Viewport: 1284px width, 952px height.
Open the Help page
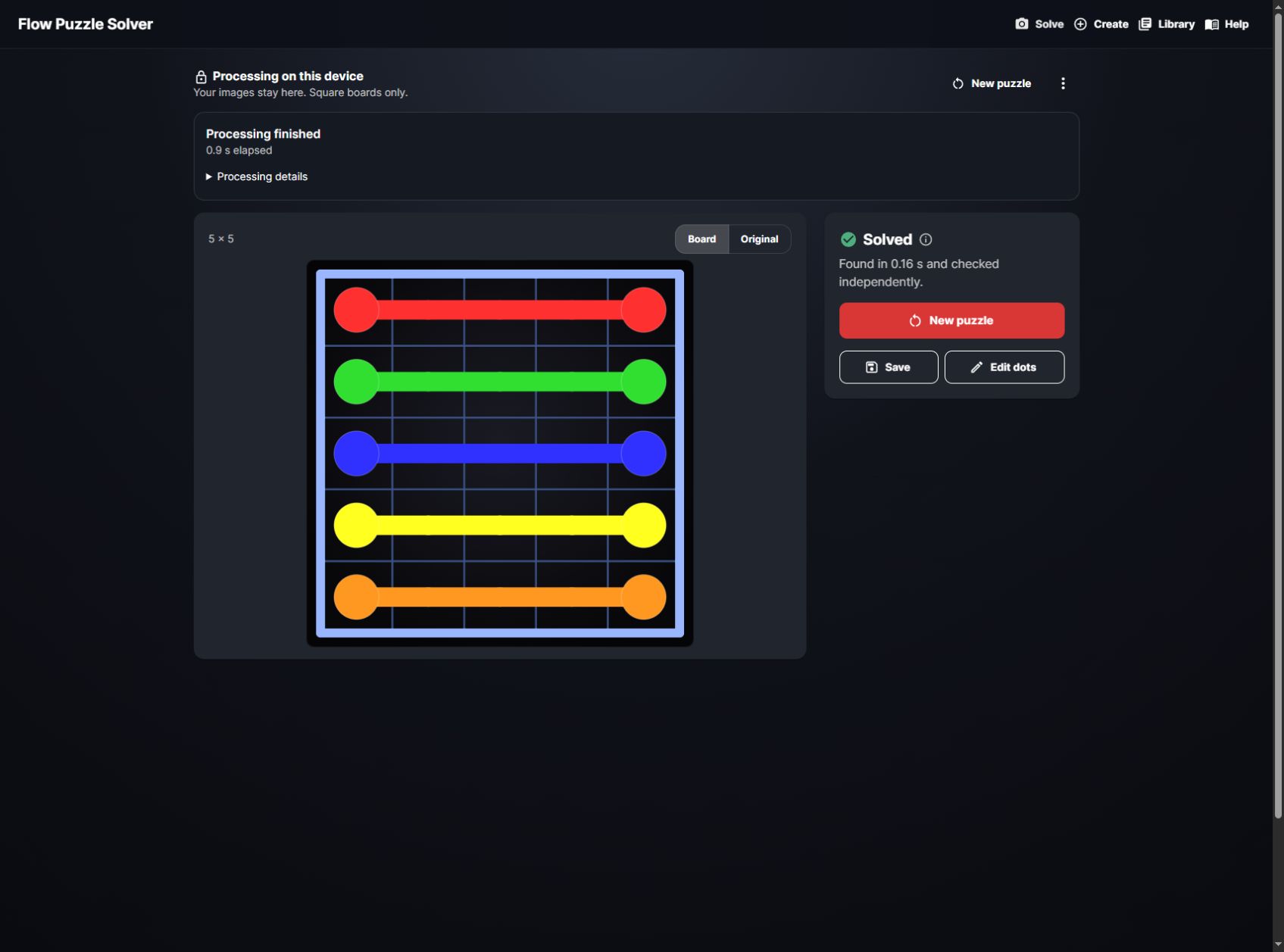tap(1226, 24)
